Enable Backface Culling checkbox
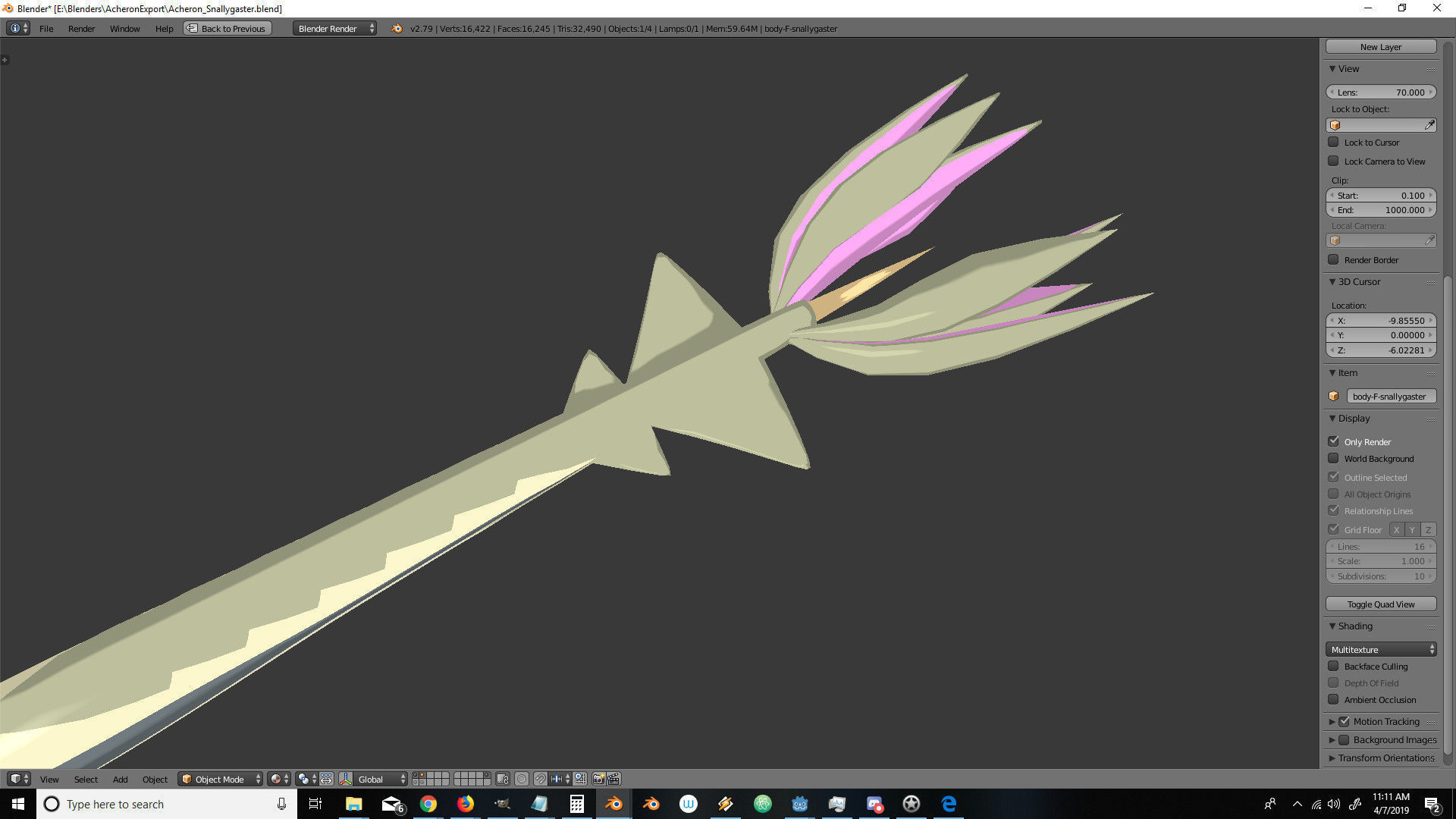 1333,666
